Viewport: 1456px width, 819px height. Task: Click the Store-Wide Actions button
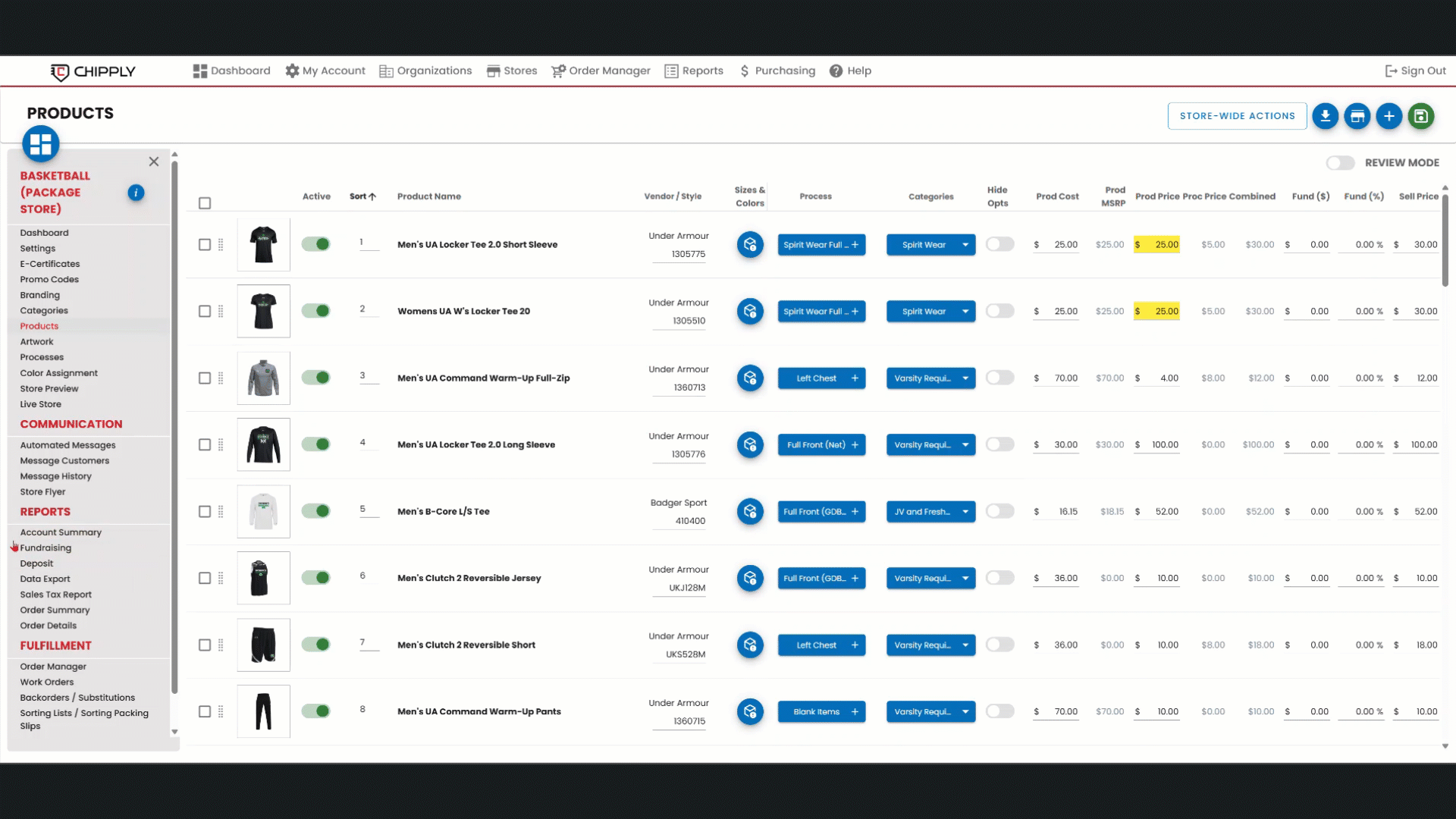point(1237,116)
